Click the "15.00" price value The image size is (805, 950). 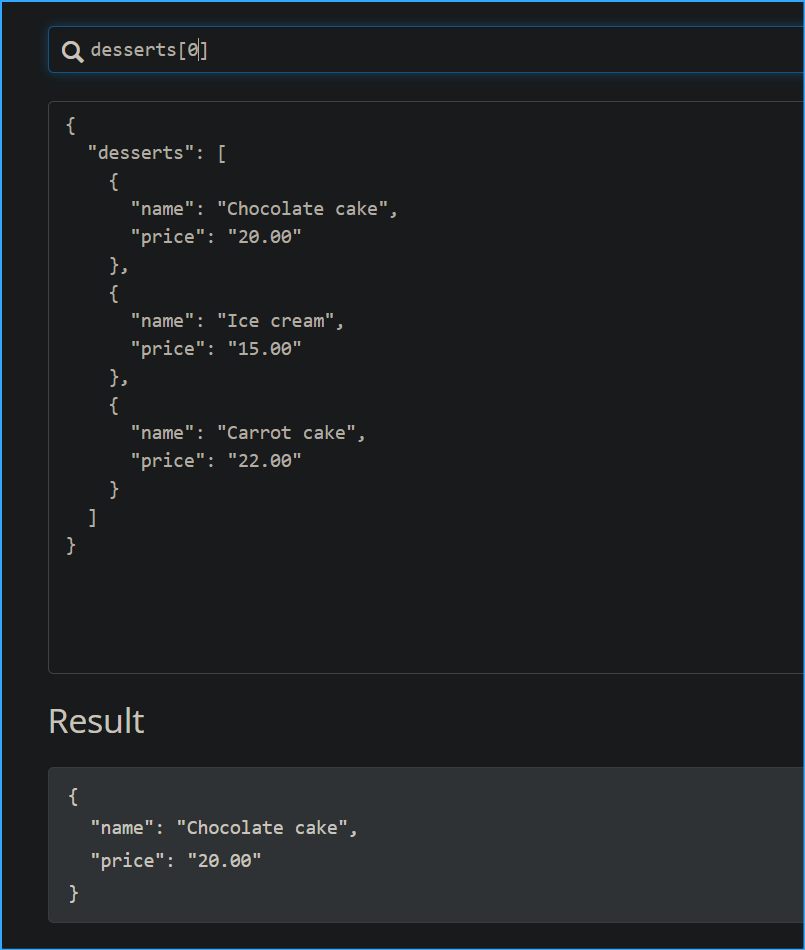tap(264, 349)
